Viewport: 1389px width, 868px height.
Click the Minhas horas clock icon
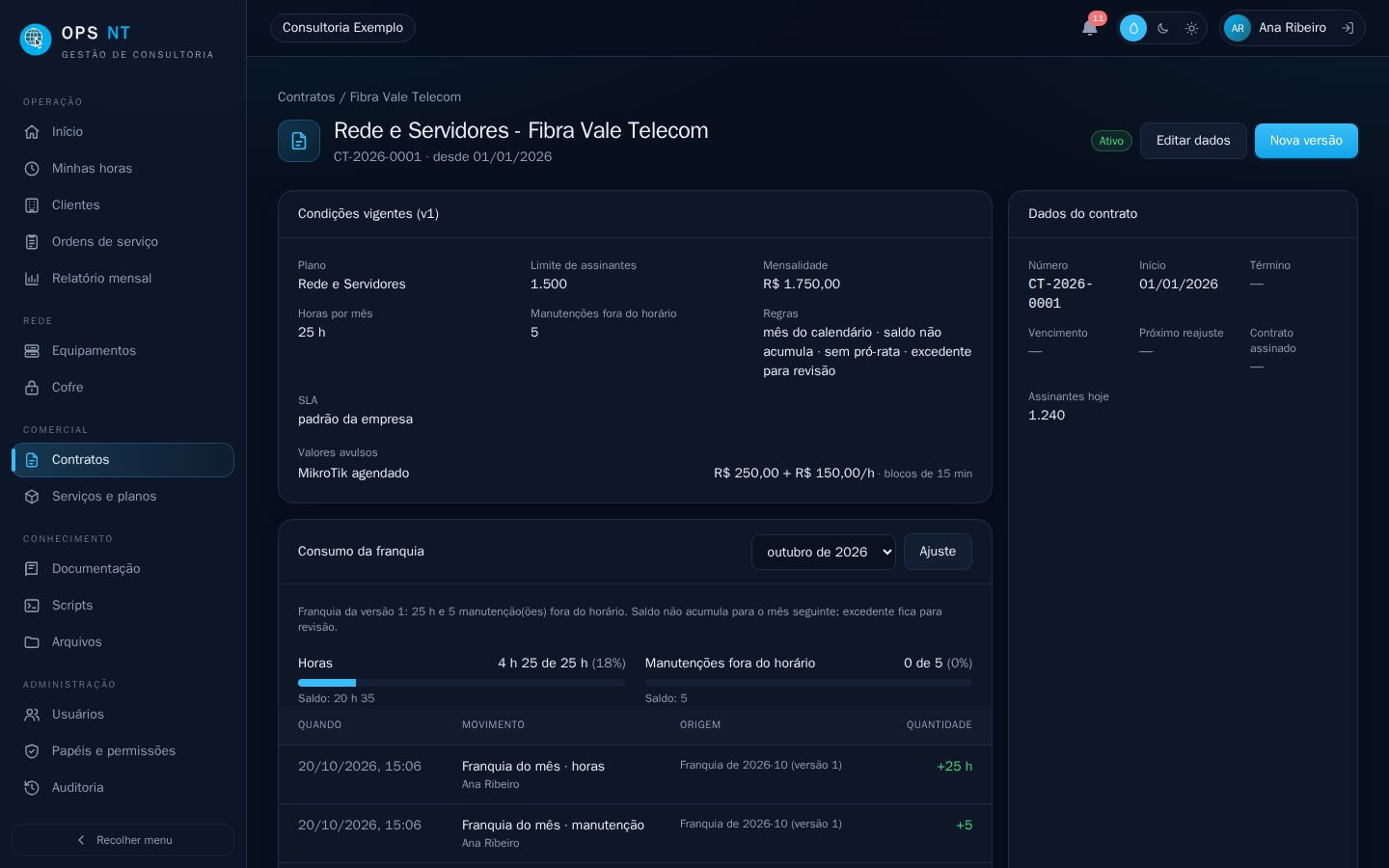coord(32,169)
